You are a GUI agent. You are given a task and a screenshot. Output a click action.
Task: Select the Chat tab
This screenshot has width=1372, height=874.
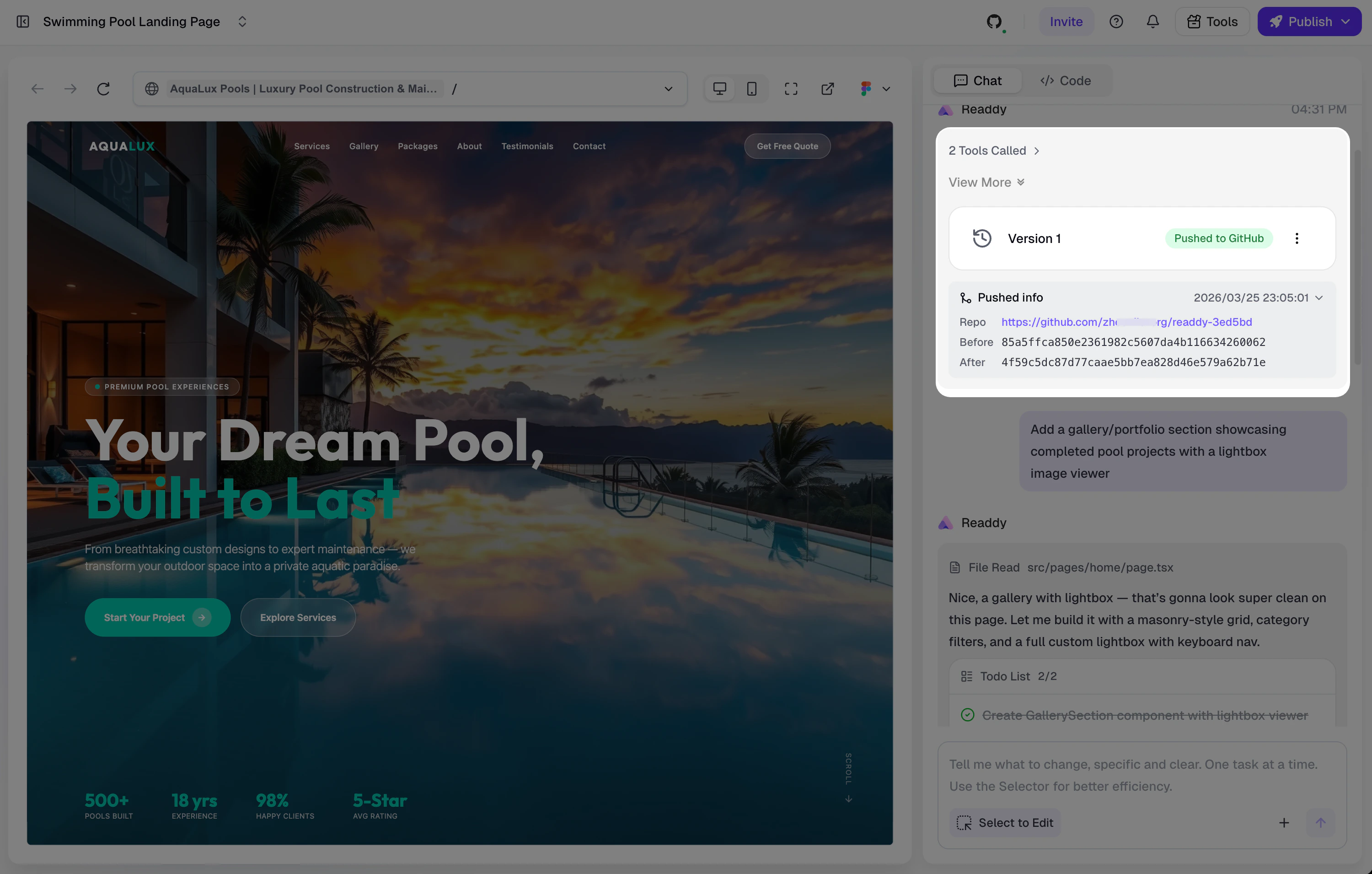[x=976, y=81]
